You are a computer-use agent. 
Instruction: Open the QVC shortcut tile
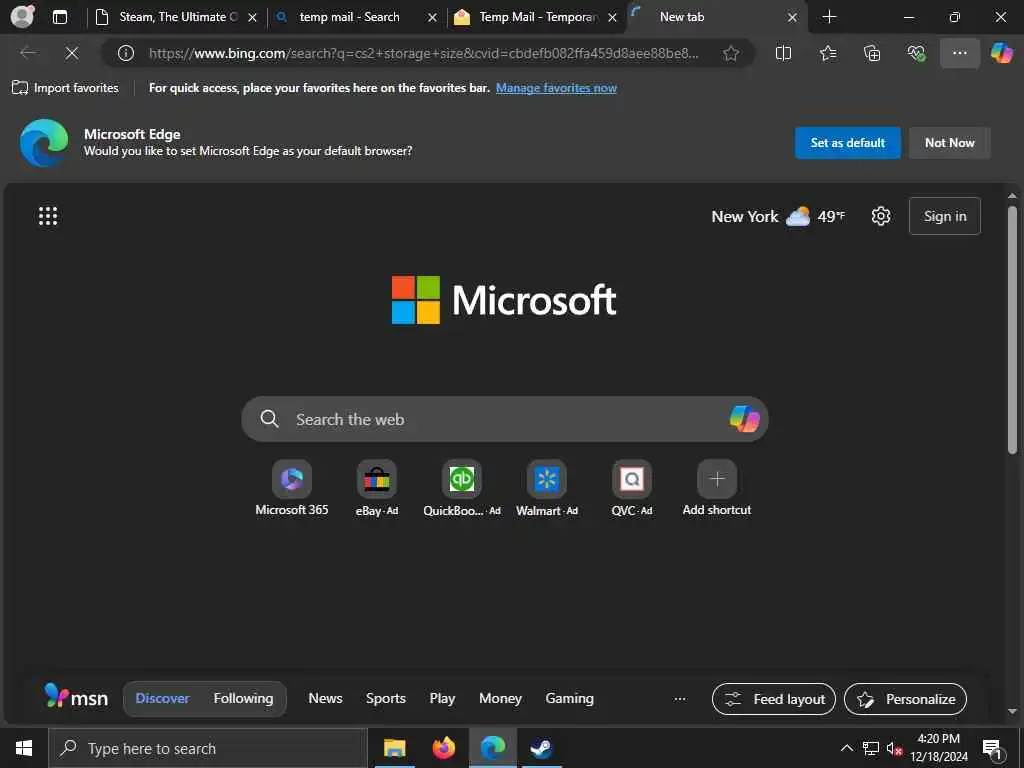(x=632, y=488)
